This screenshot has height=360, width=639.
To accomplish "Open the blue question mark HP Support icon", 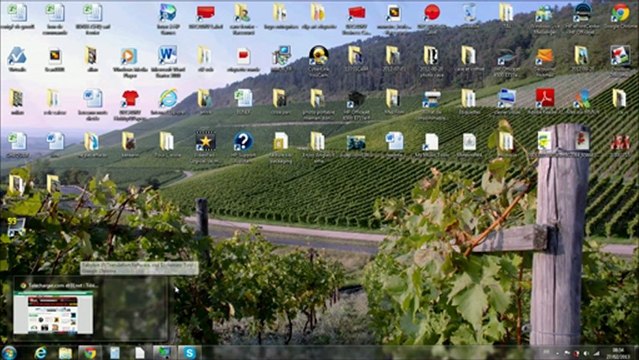I will tap(243, 141).
